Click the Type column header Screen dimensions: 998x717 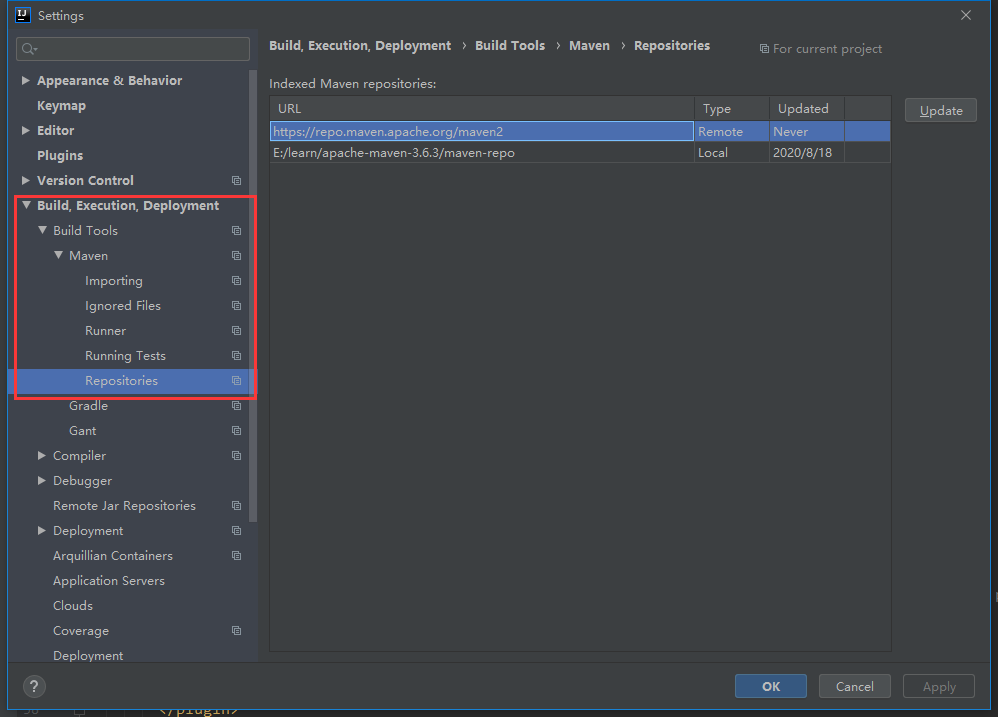pyautogui.click(x=732, y=109)
